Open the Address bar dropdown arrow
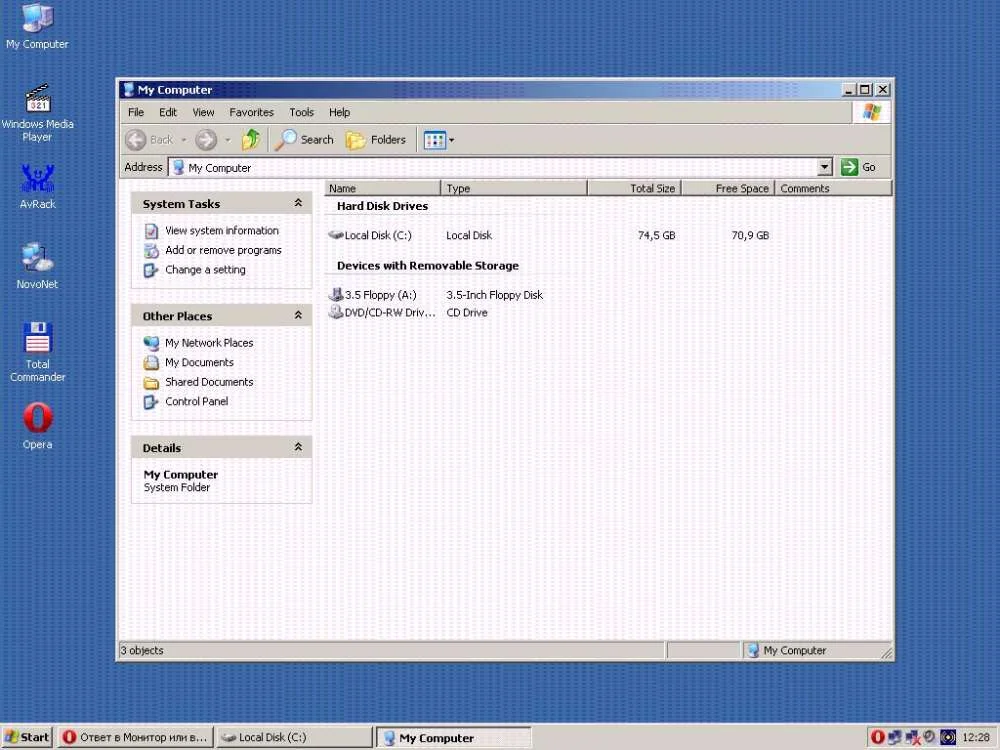This screenshot has width=1000, height=750. (825, 167)
